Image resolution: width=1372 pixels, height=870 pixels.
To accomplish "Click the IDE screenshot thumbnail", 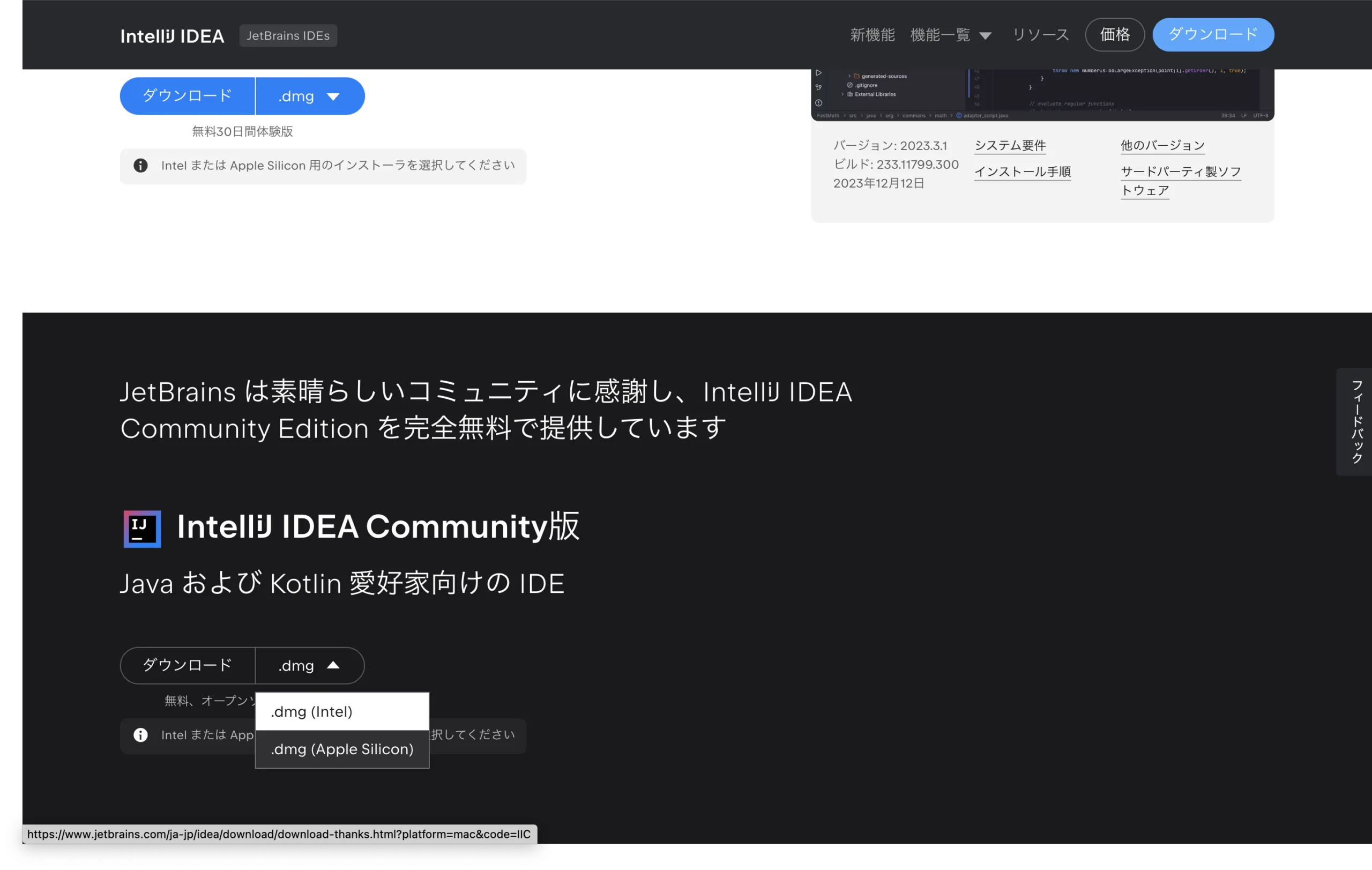I will (1042, 94).
